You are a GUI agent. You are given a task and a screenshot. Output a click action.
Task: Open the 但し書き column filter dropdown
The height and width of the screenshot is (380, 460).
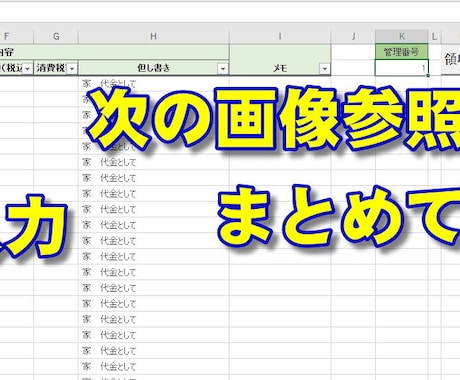pyautogui.click(x=223, y=69)
